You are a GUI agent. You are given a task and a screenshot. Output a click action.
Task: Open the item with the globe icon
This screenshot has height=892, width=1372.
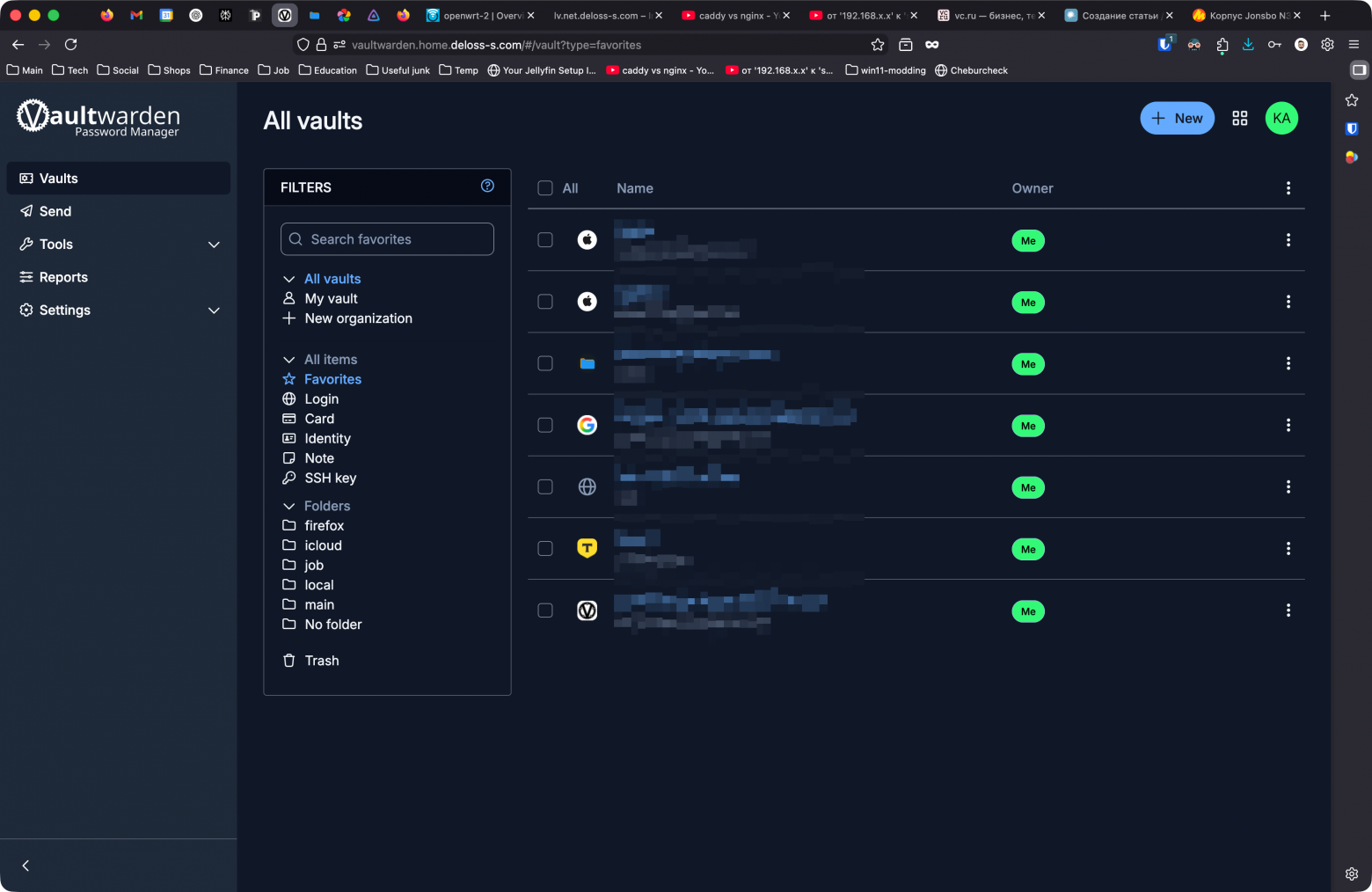[587, 486]
